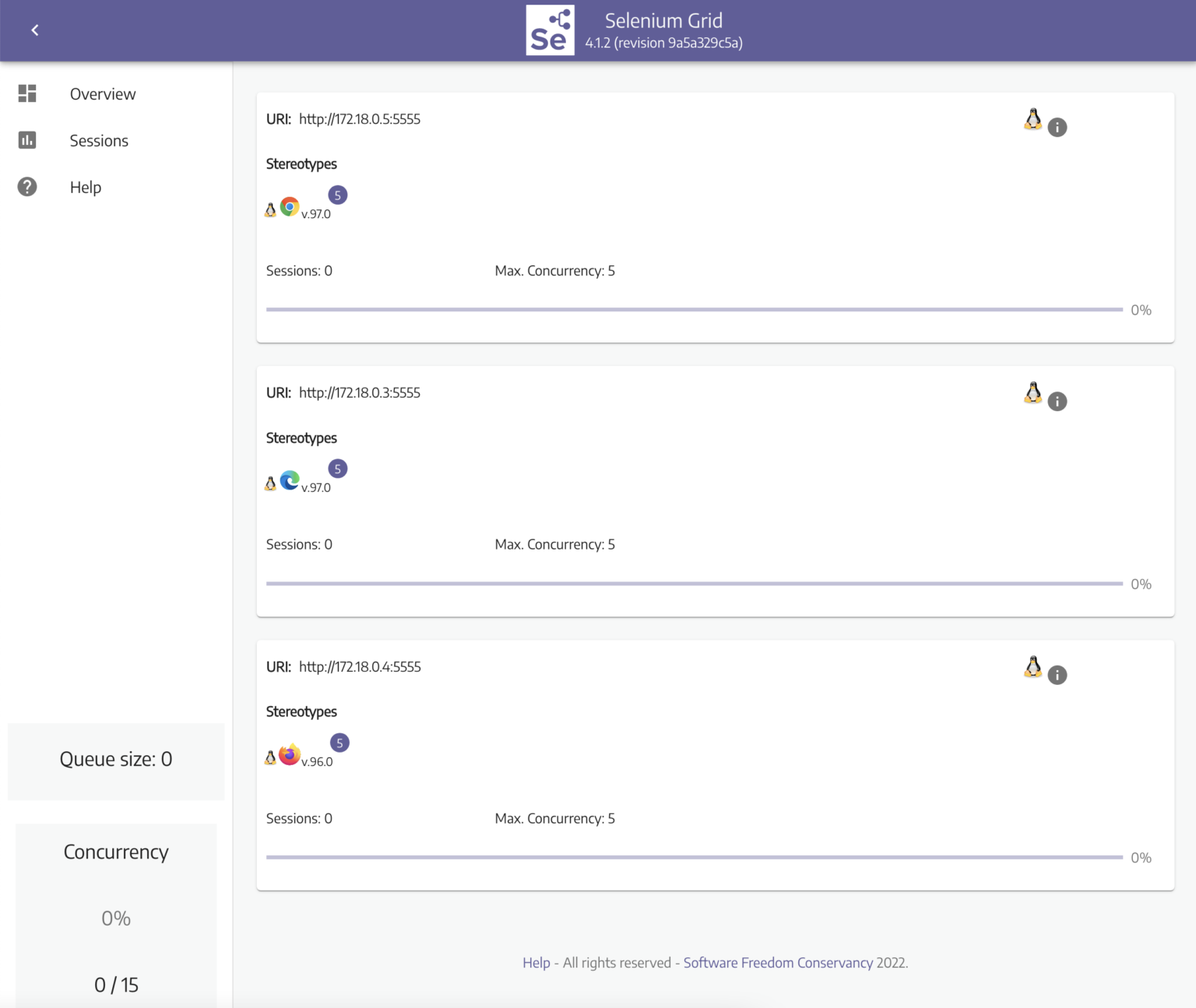Click the Selenium Grid logo
Screen dimensions: 1196x1008
[551, 30]
